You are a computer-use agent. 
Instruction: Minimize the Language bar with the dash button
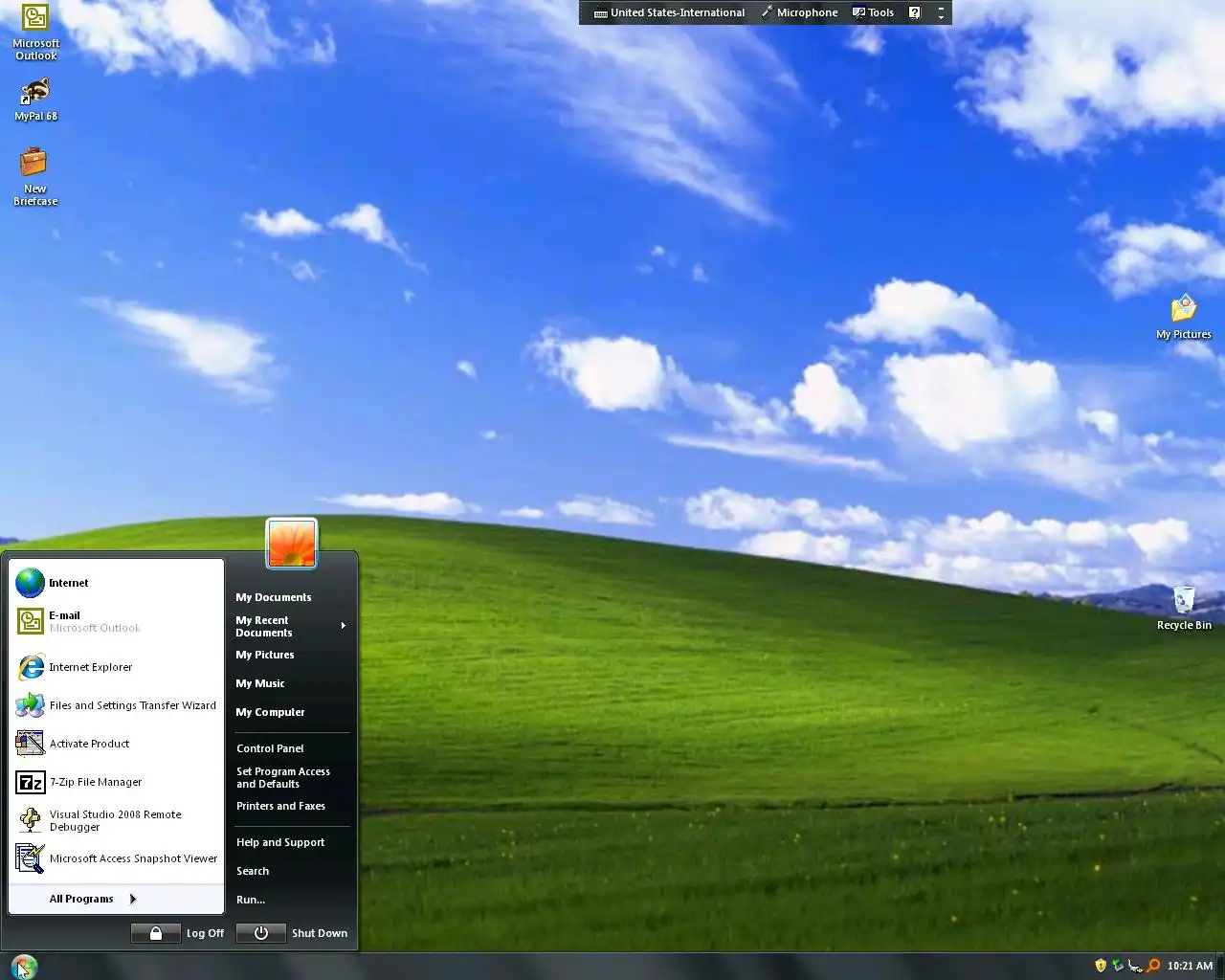(x=941, y=8)
